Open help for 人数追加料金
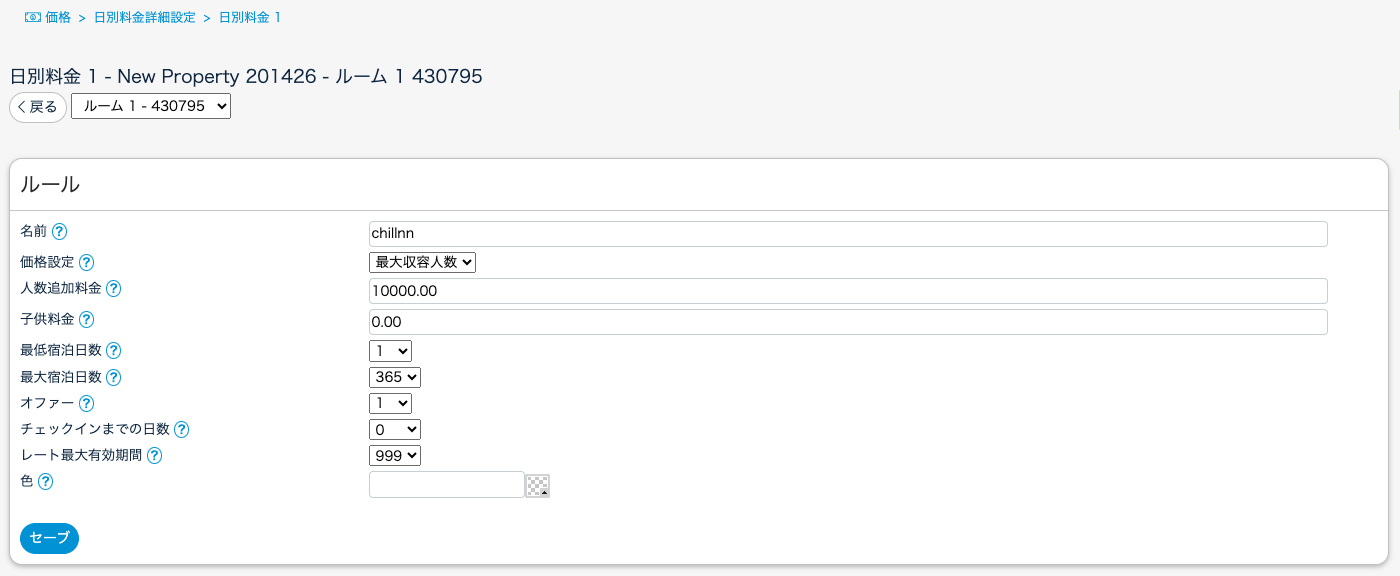This screenshot has height=576, width=1400. click(113, 289)
